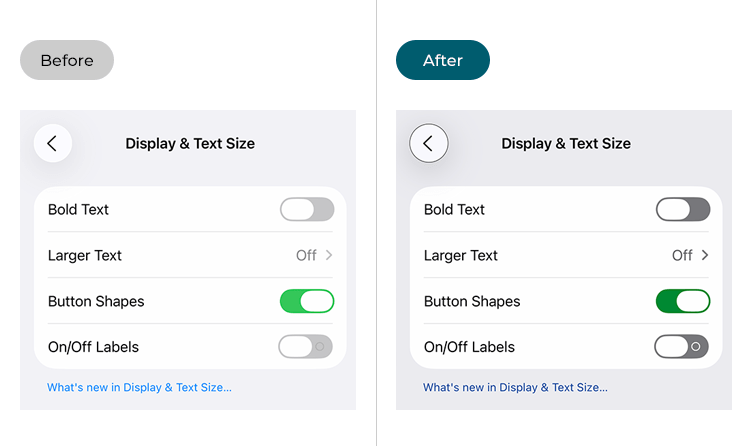Click the Off value in After Larger Text row
Image resolution: width=752 pixels, height=446 pixels.
point(682,256)
